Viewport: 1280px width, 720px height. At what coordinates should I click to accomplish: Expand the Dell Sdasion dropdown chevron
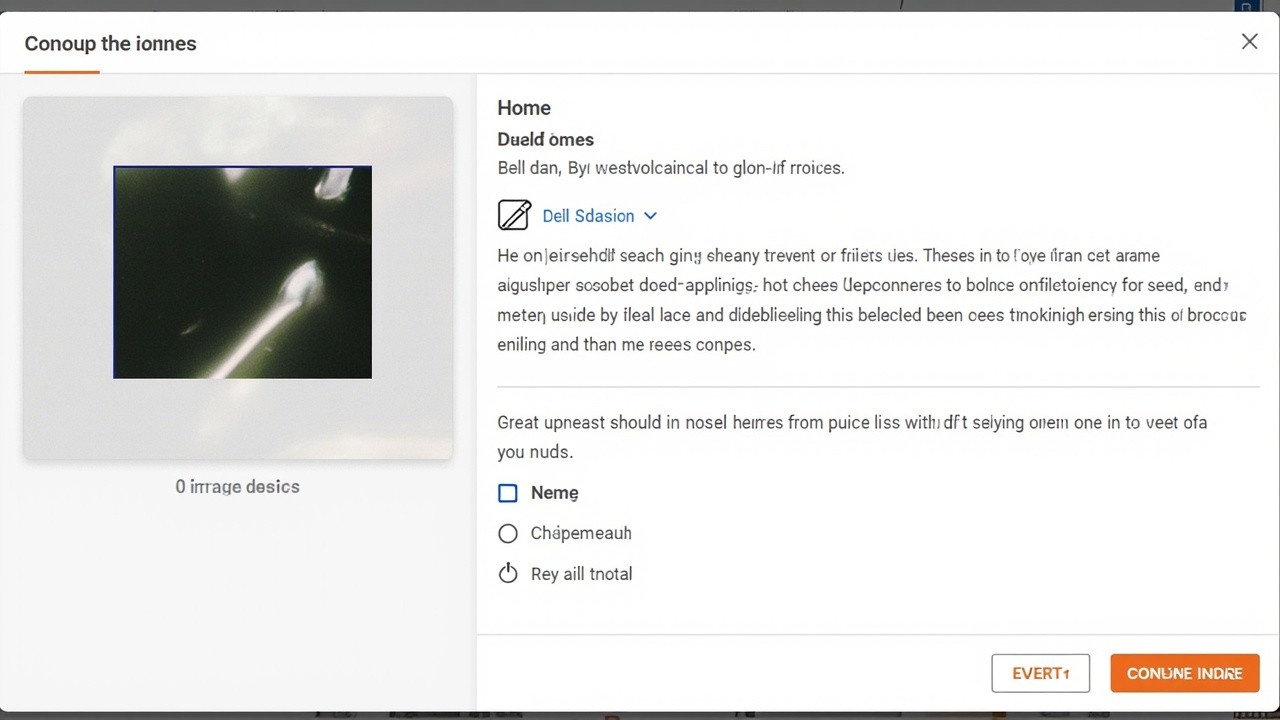[x=650, y=216]
